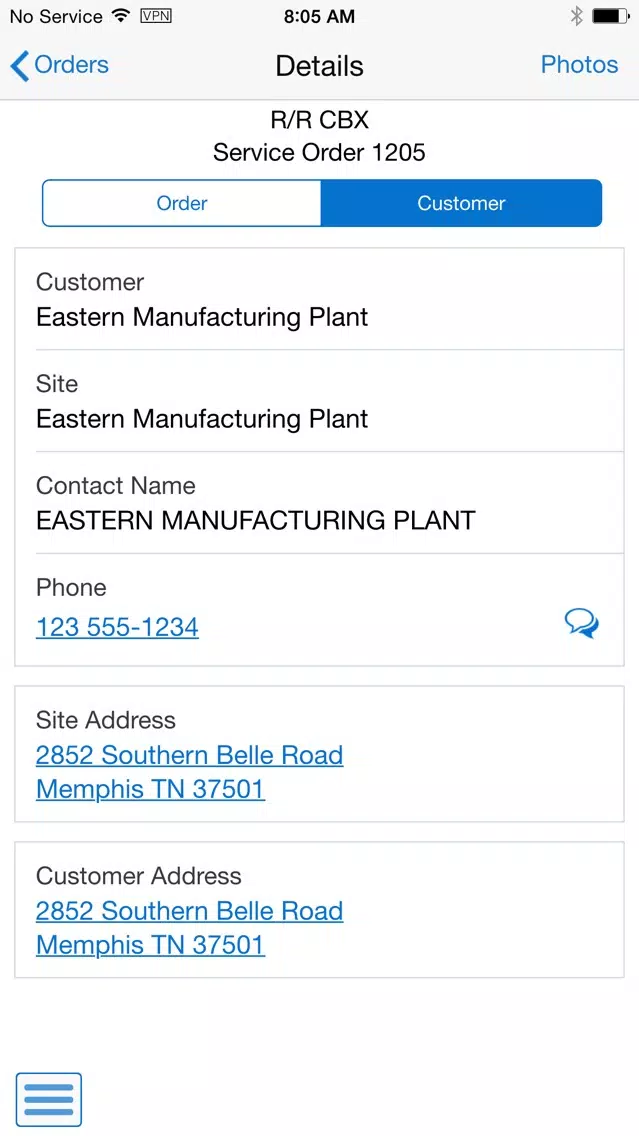The width and height of the screenshot is (639, 1136).
Task: Select the Customer tab
Action: coord(461,203)
